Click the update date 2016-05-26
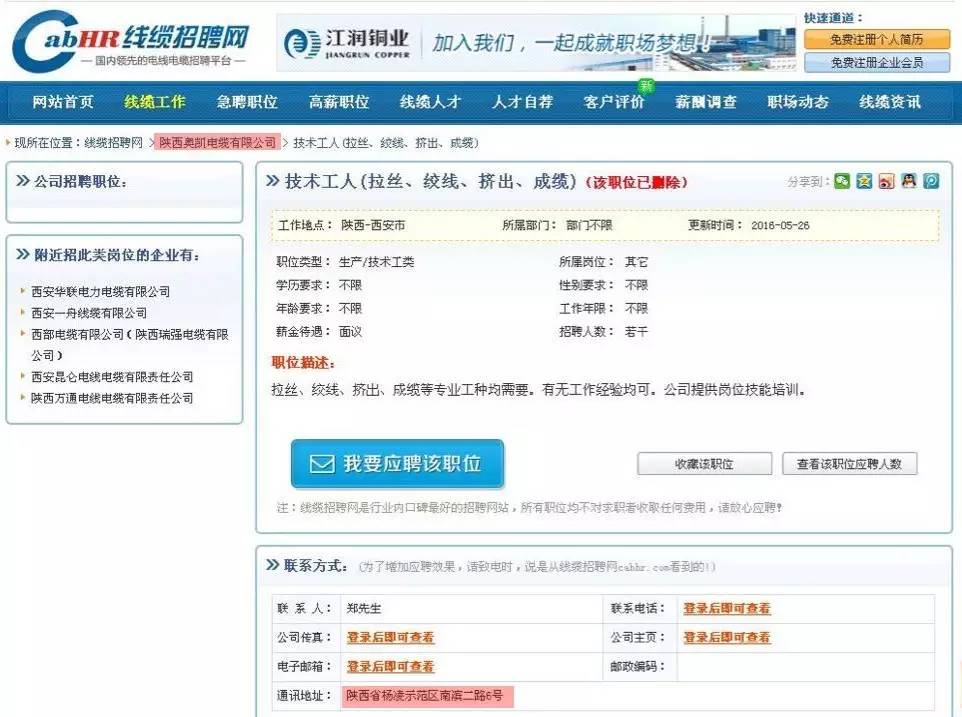The width and height of the screenshot is (962, 717). pos(780,225)
